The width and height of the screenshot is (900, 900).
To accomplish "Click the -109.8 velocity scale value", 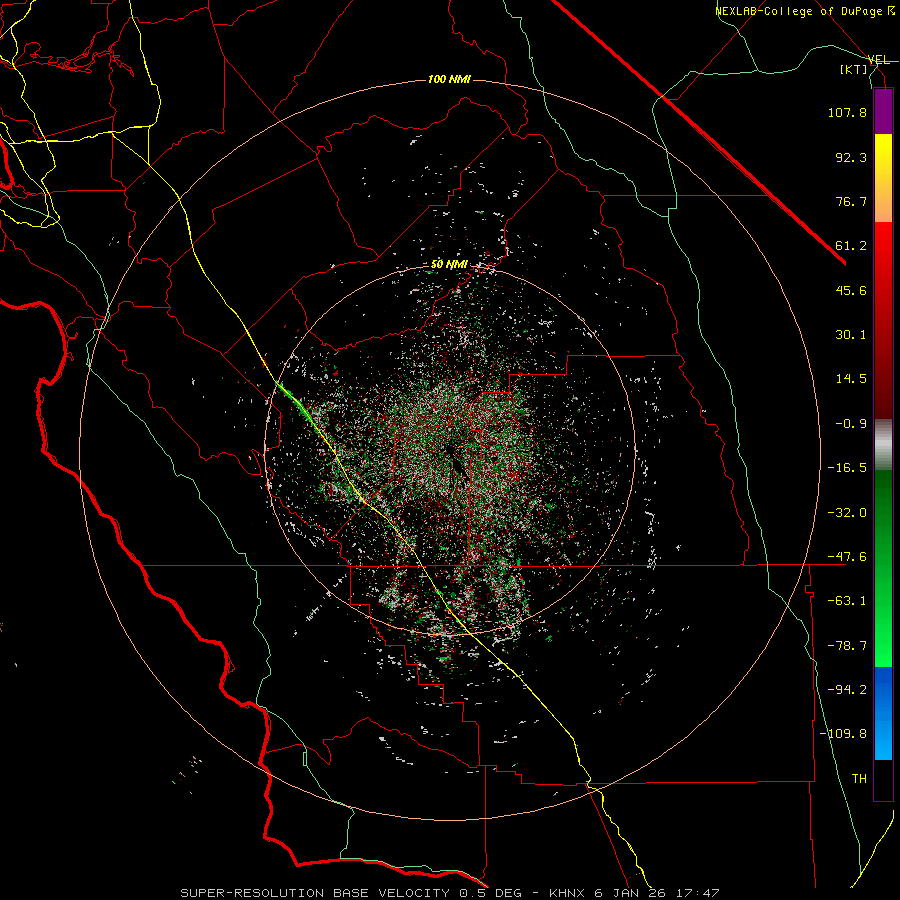I will click(843, 734).
